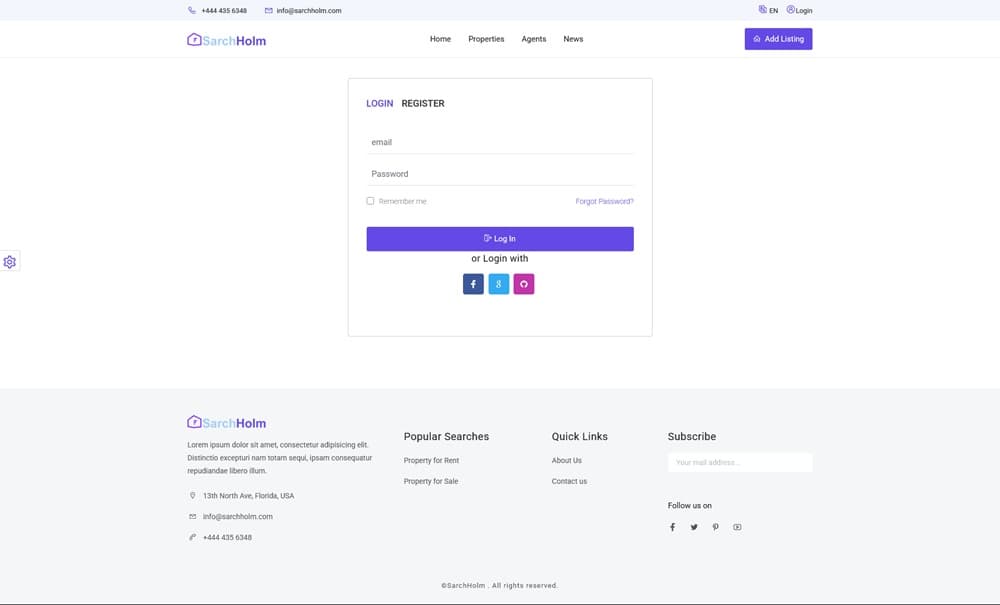Toggle the Remember me checkbox

[370, 201]
